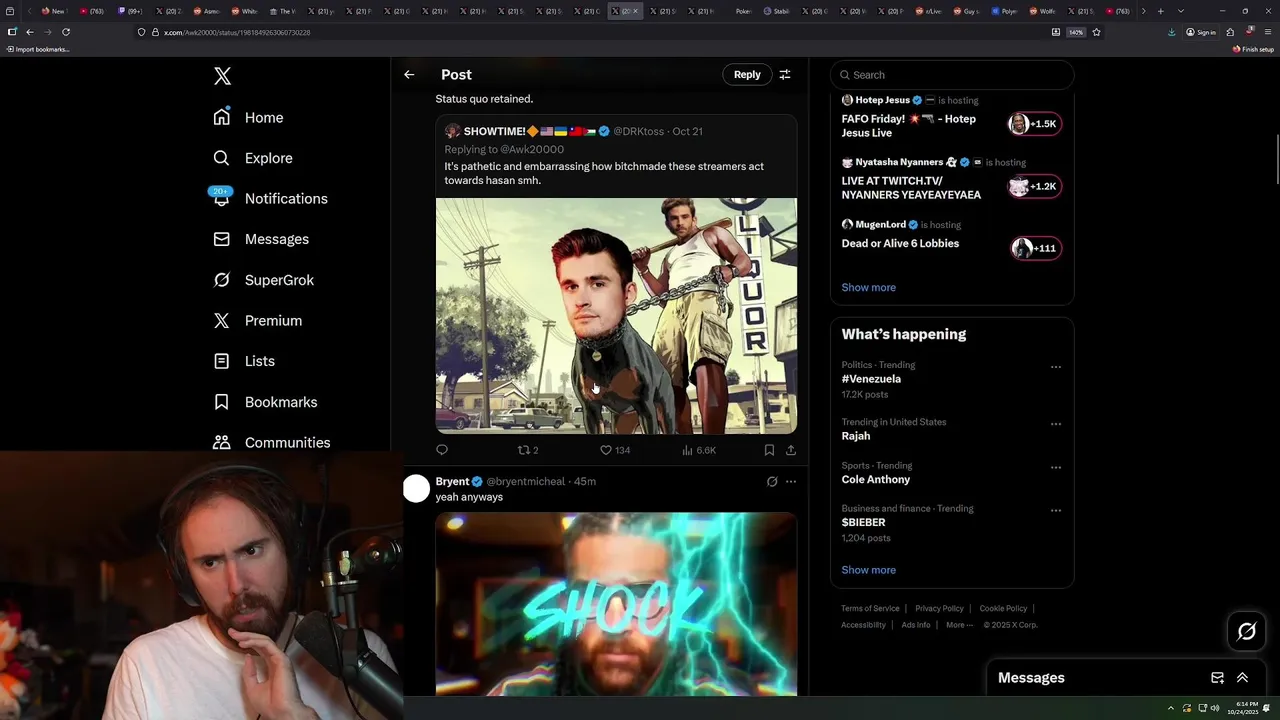
Task: Open reply sorting filter icon
Action: (x=785, y=74)
